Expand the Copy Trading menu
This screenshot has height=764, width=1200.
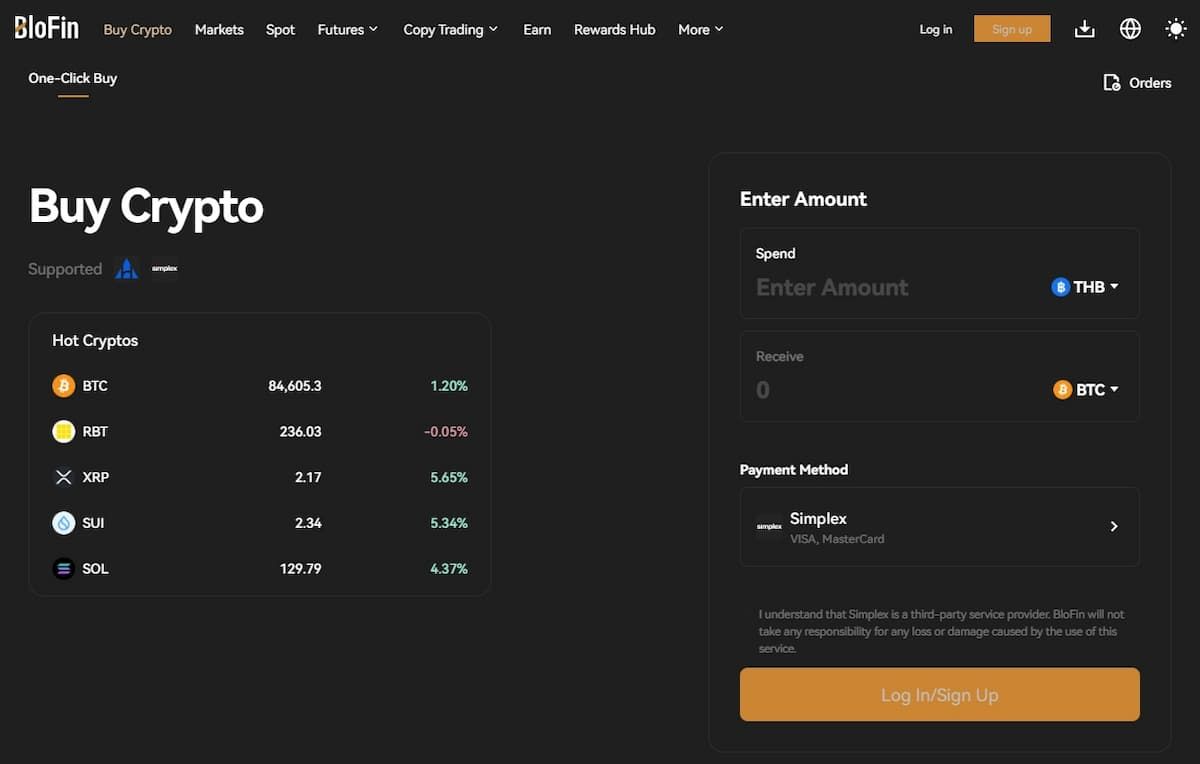[450, 30]
